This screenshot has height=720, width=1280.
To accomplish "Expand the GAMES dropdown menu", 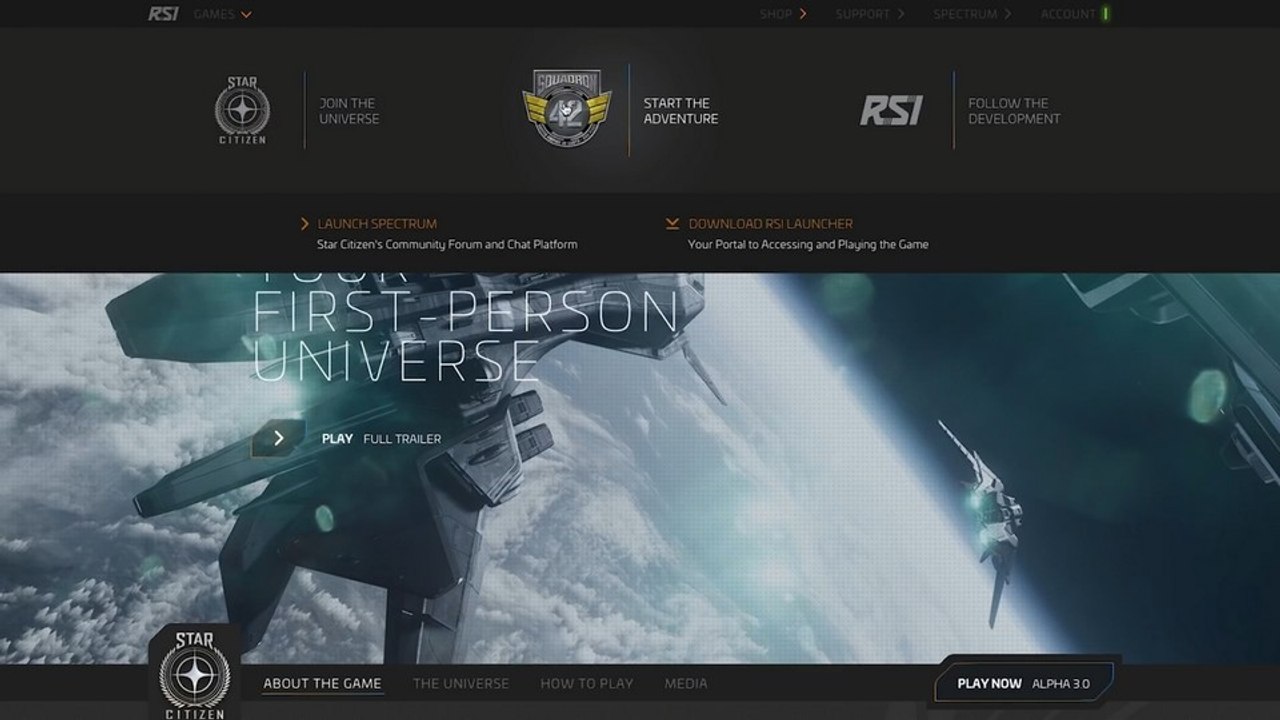I will pyautogui.click(x=223, y=14).
